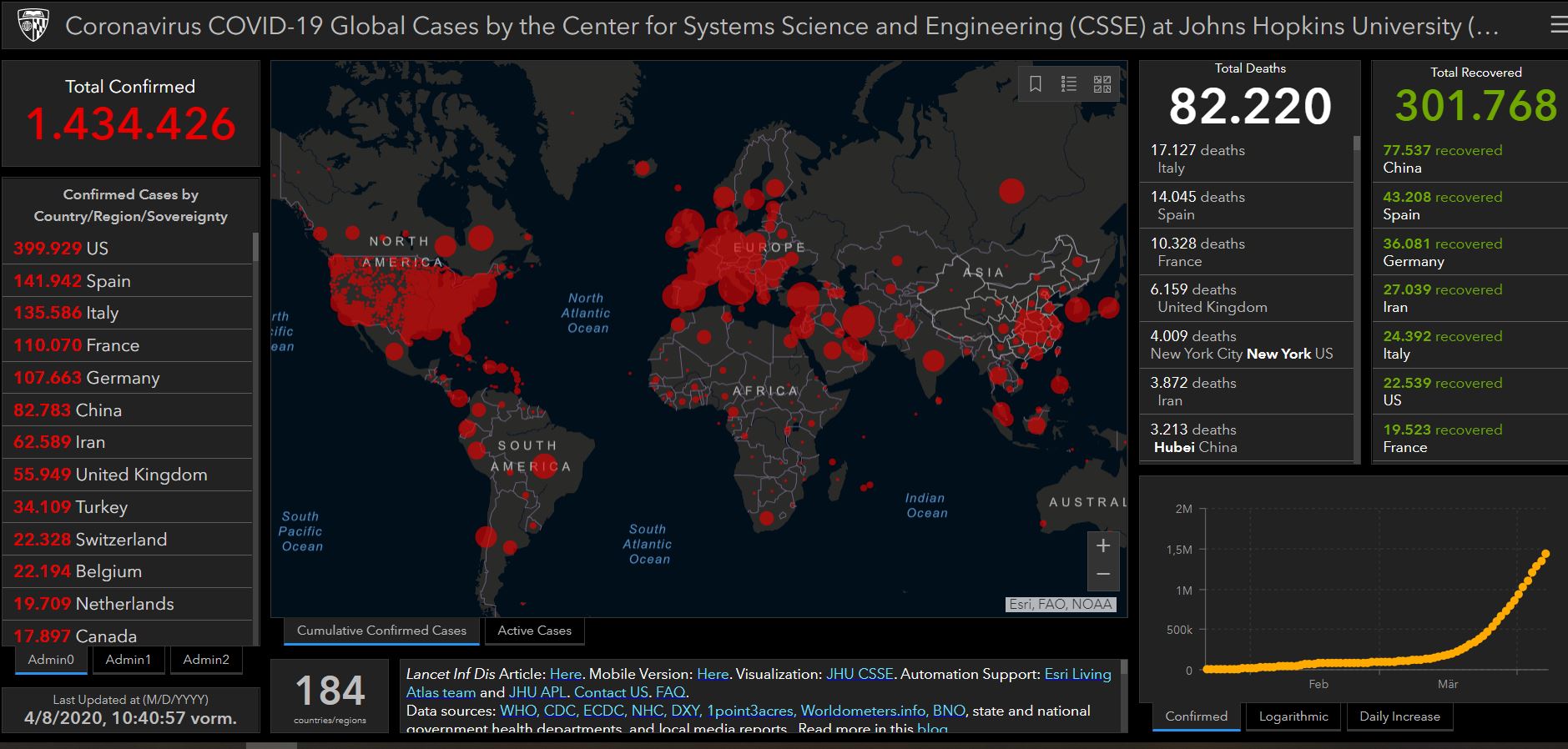1568x749 pixels.
Task: Open the Esri Living Atlas team link
Action: (x=1077, y=674)
